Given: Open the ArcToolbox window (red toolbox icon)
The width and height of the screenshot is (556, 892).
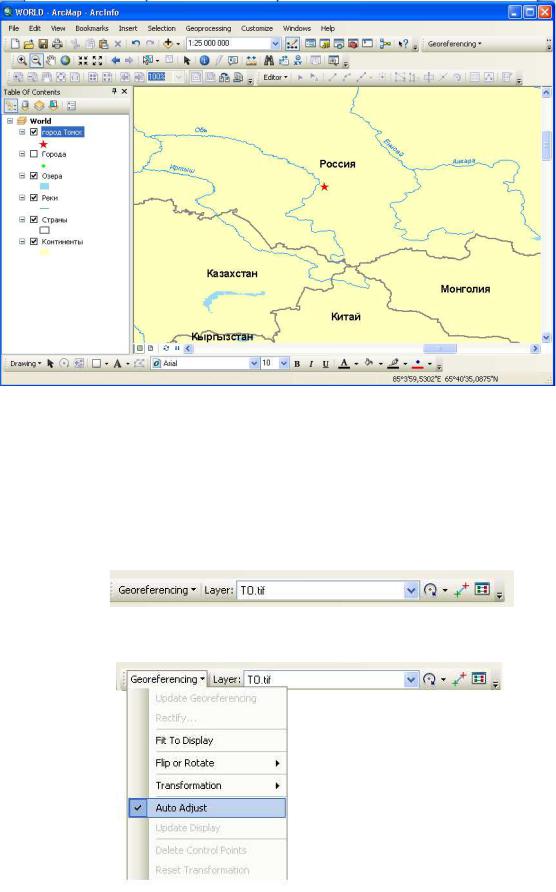Looking at the screenshot, I should (x=353, y=44).
